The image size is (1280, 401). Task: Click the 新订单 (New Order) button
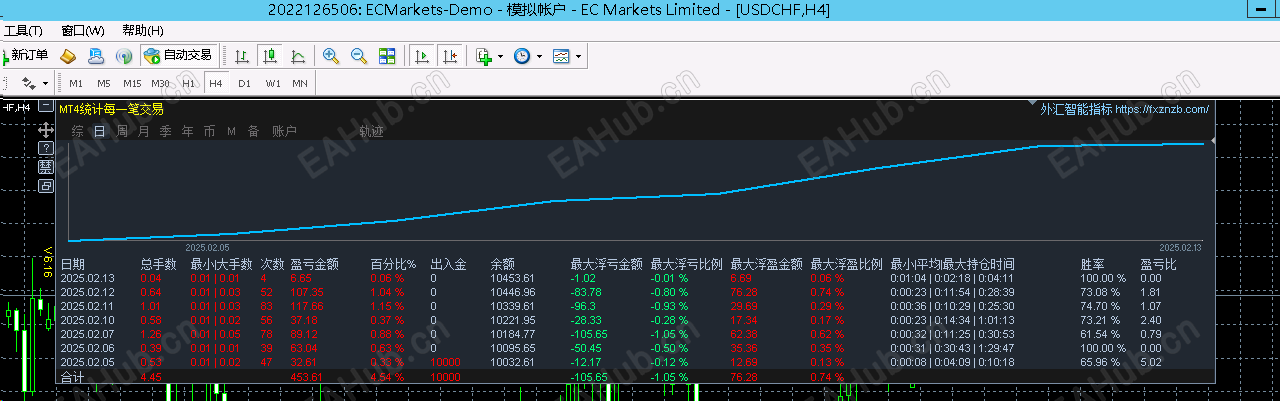tap(25, 55)
